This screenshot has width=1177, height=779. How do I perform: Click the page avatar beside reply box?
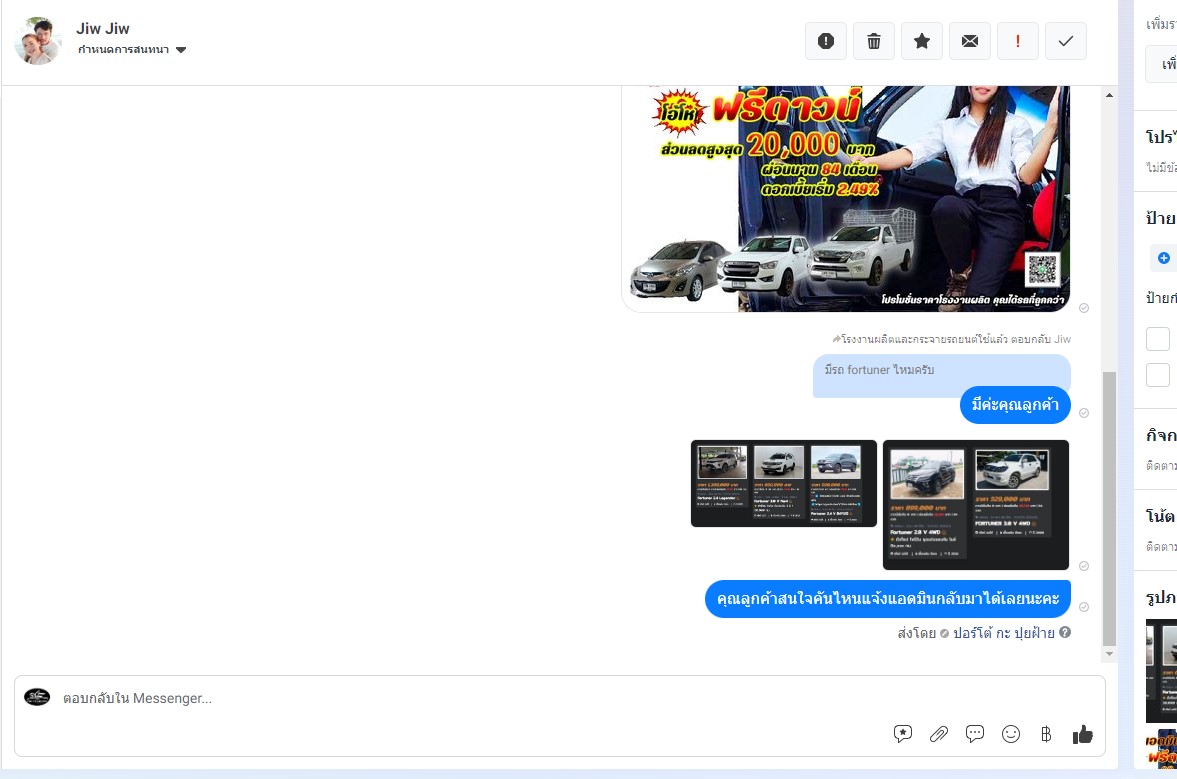(37, 697)
